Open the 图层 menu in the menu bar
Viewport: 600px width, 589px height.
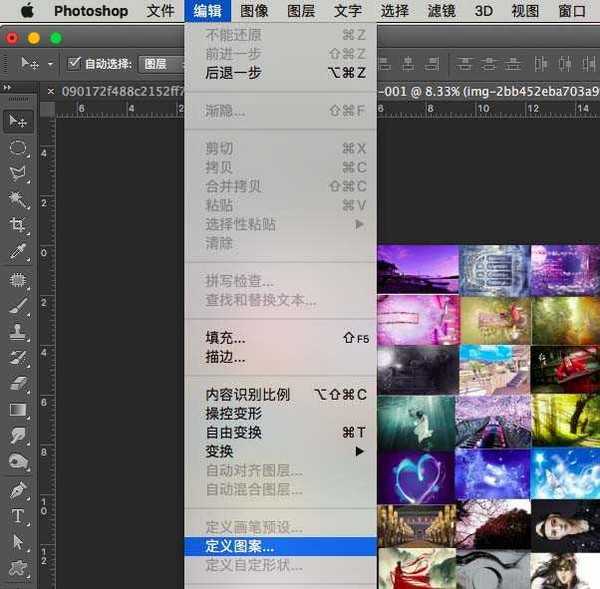301,11
